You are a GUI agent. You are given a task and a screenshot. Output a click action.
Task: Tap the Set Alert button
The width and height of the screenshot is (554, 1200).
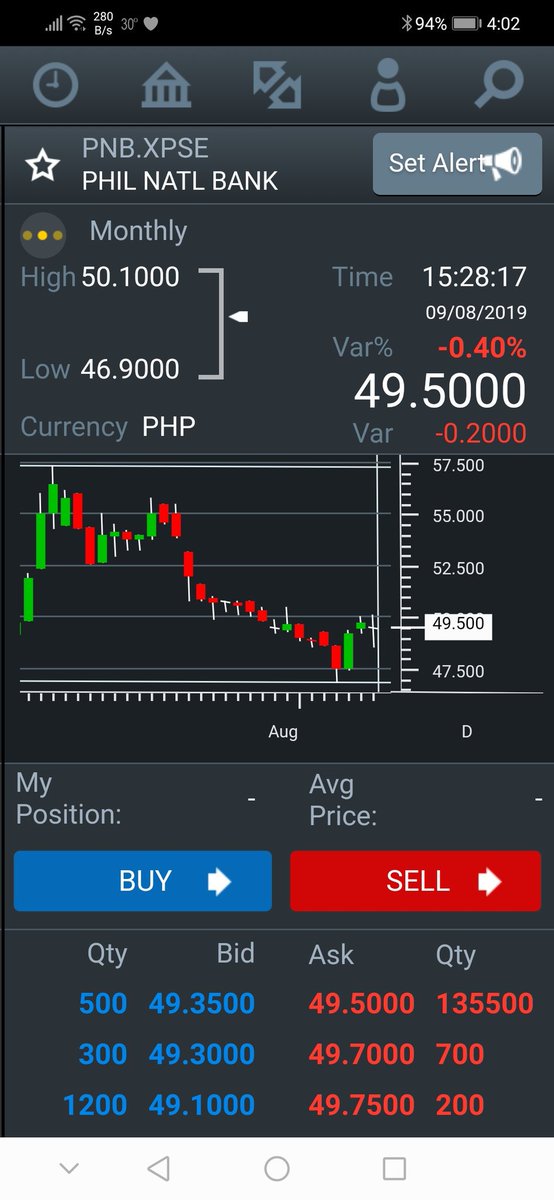(x=457, y=163)
